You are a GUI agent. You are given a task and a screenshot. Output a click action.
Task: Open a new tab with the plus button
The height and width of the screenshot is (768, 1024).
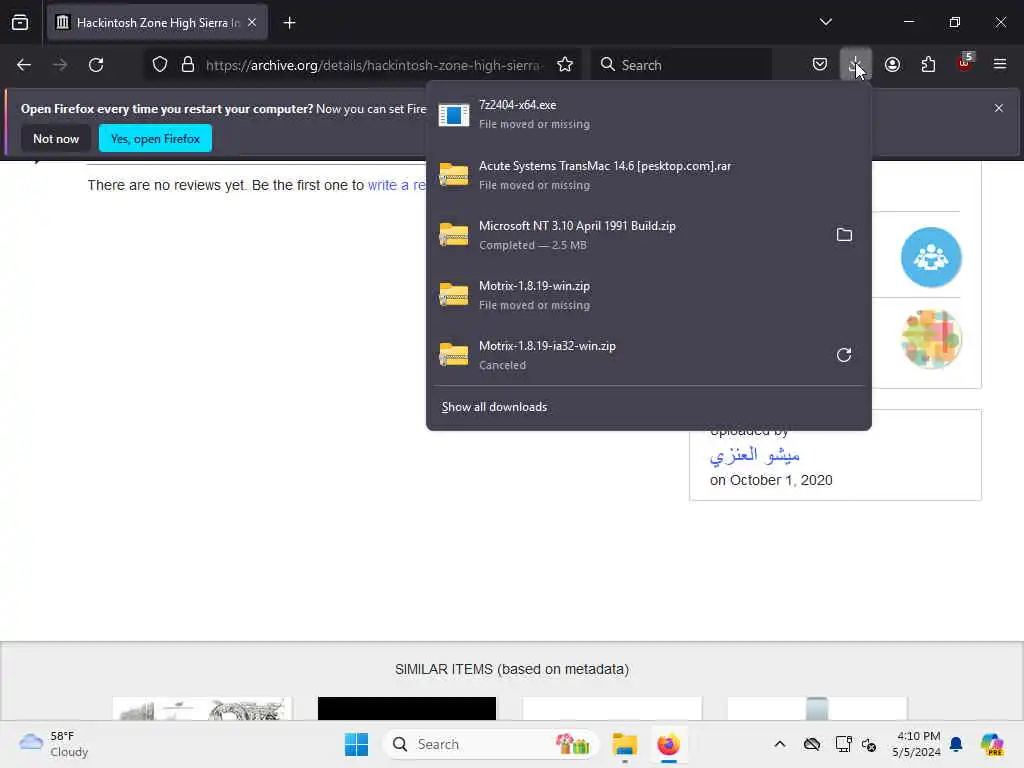click(289, 23)
